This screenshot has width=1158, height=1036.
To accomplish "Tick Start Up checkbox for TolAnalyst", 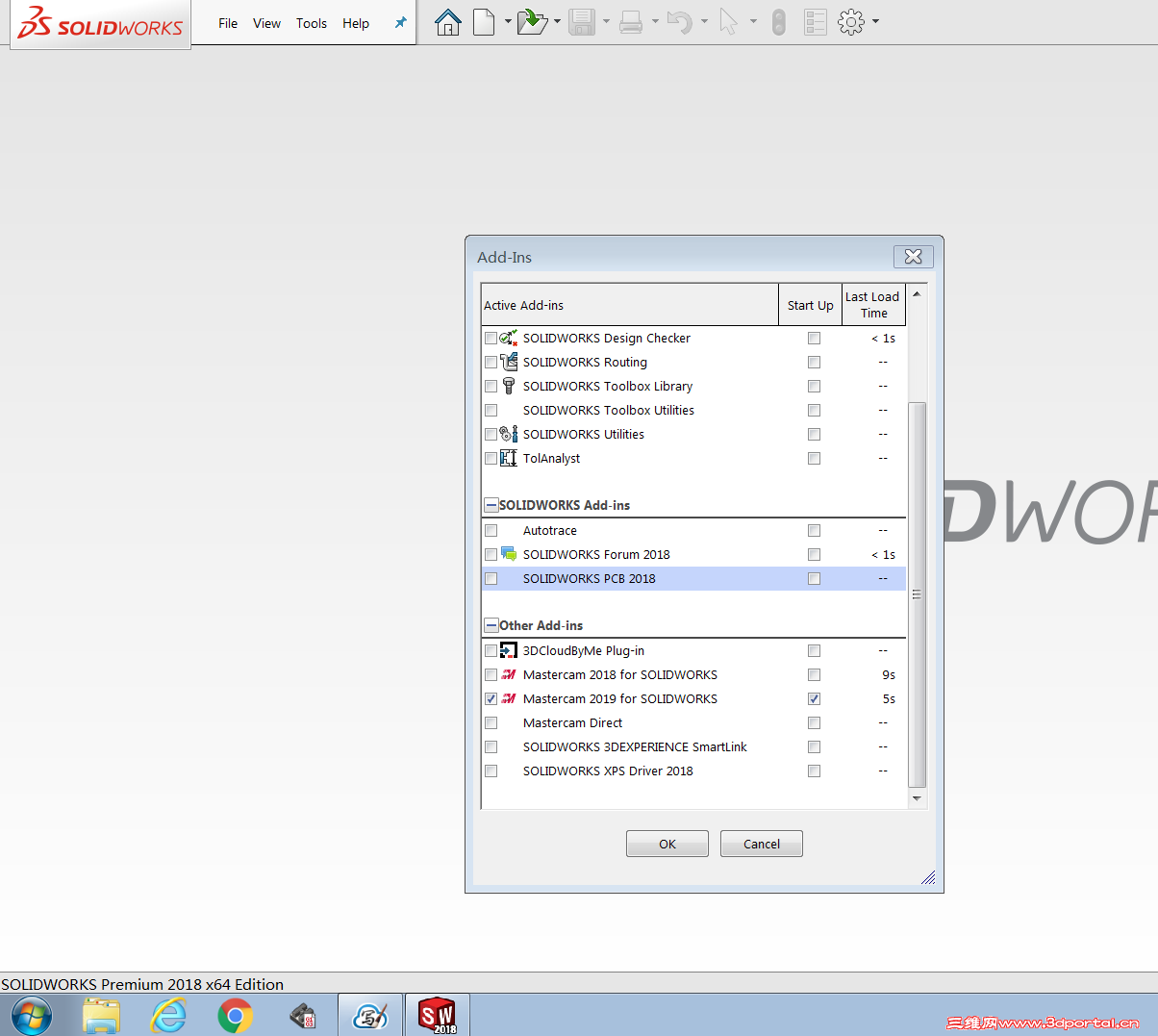I will tap(814, 459).
